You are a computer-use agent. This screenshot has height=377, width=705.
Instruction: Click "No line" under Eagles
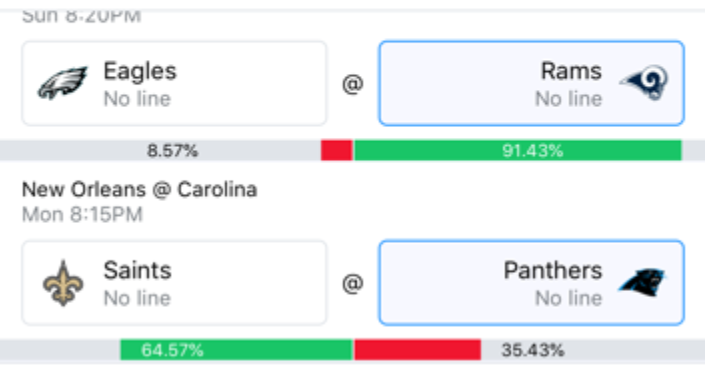(137, 99)
